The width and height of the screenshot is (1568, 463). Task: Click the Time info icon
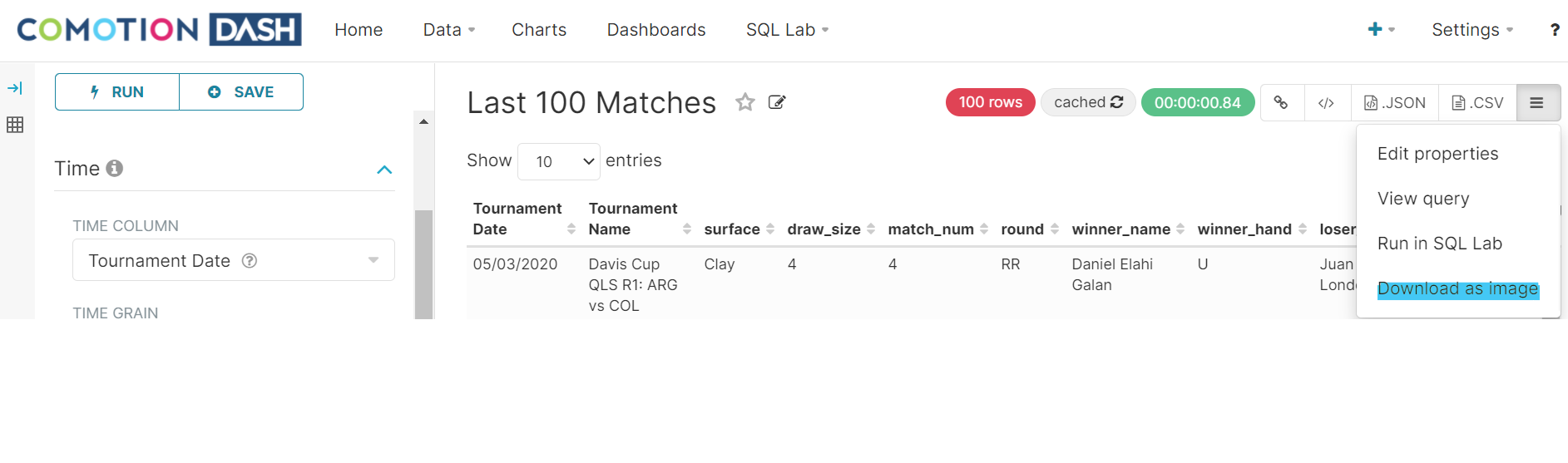tap(115, 168)
